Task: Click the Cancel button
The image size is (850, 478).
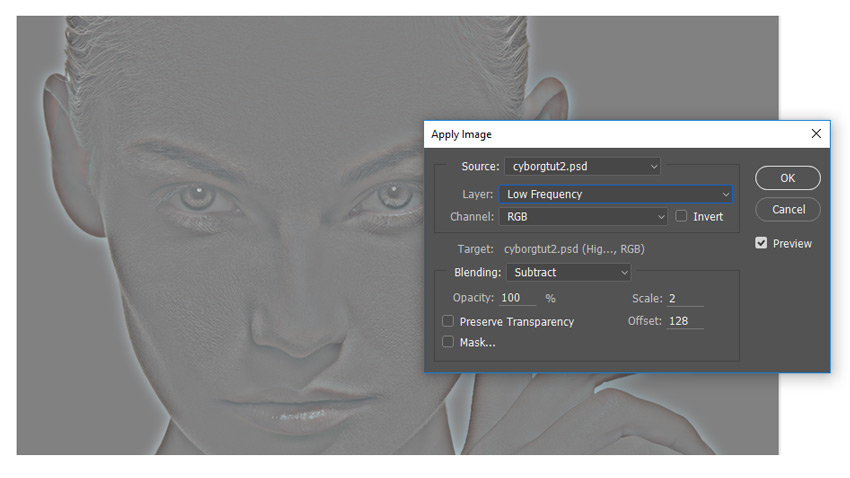Action: click(x=788, y=209)
